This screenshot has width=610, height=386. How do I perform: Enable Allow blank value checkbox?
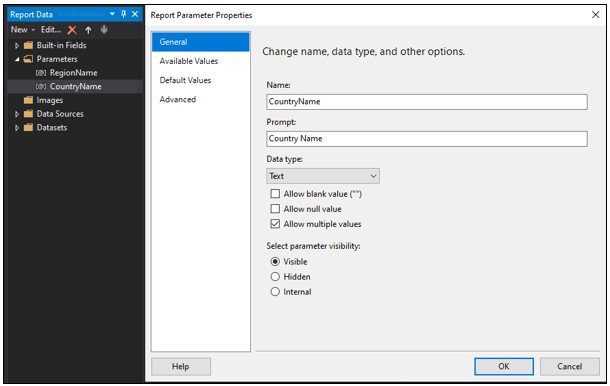(x=275, y=194)
